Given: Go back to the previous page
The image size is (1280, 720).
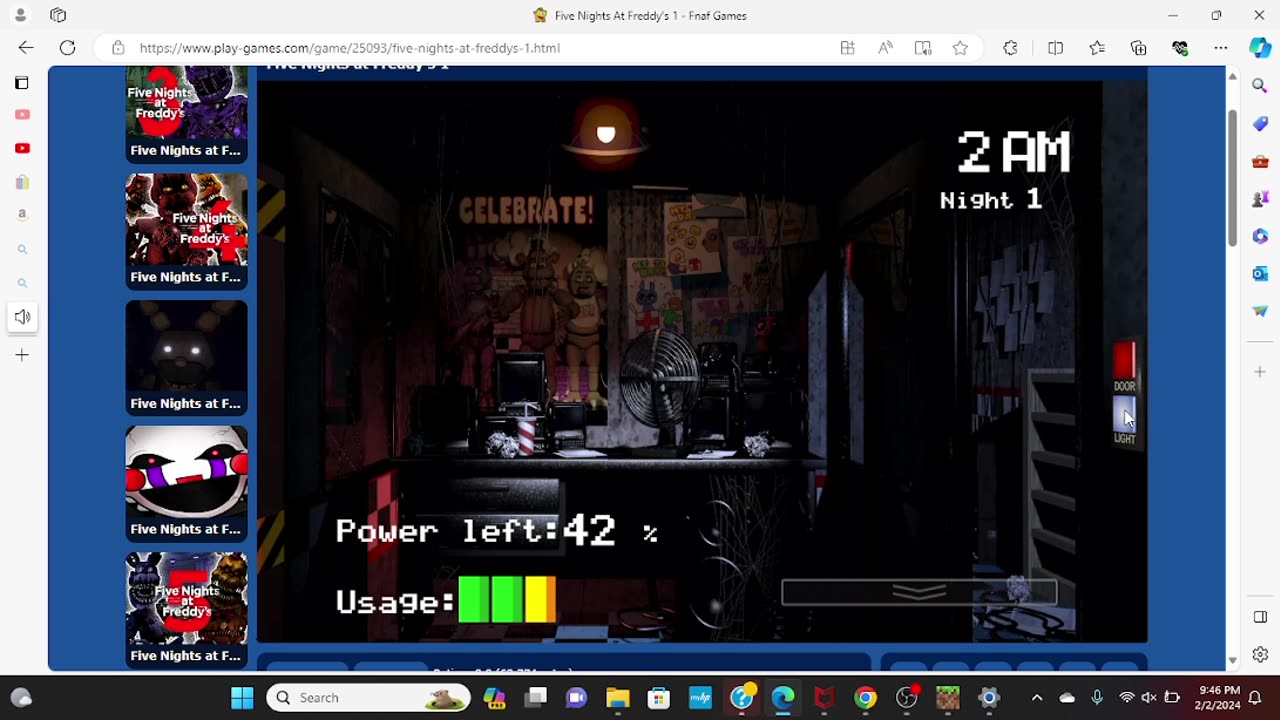Looking at the screenshot, I should 26,48.
